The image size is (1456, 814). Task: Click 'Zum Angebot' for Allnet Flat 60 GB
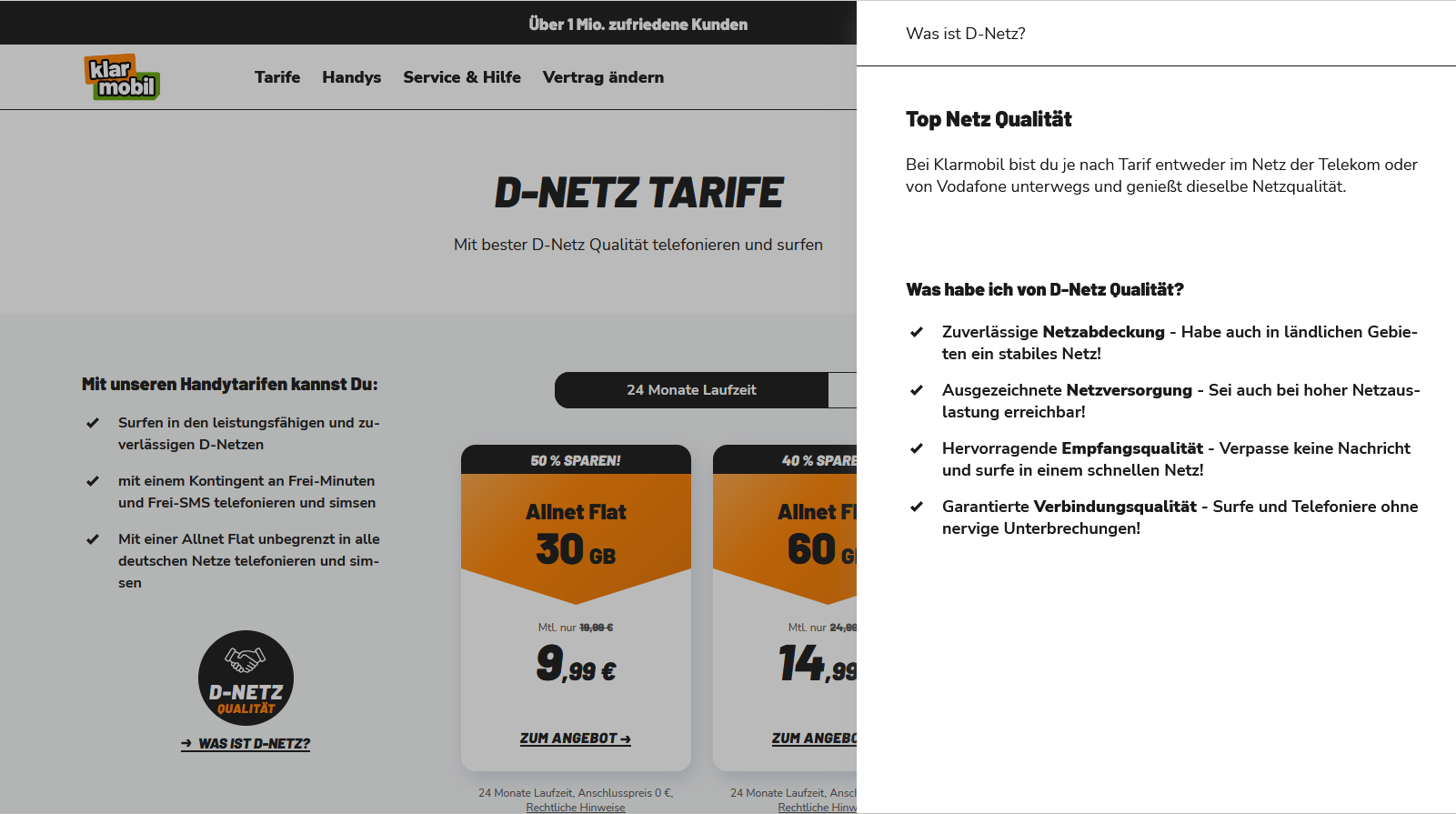click(814, 739)
